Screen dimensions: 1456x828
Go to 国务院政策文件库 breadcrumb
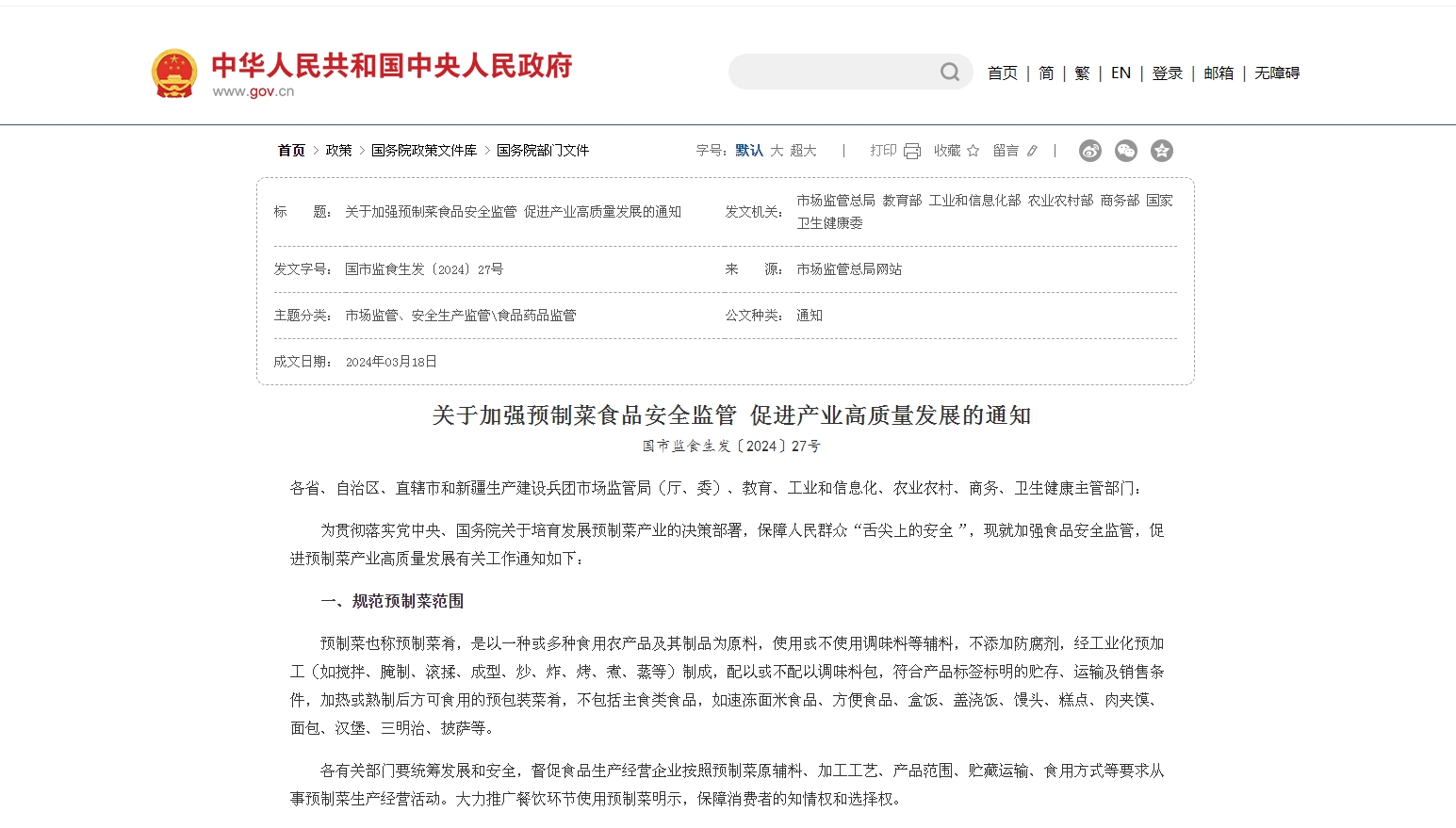point(424,151)
